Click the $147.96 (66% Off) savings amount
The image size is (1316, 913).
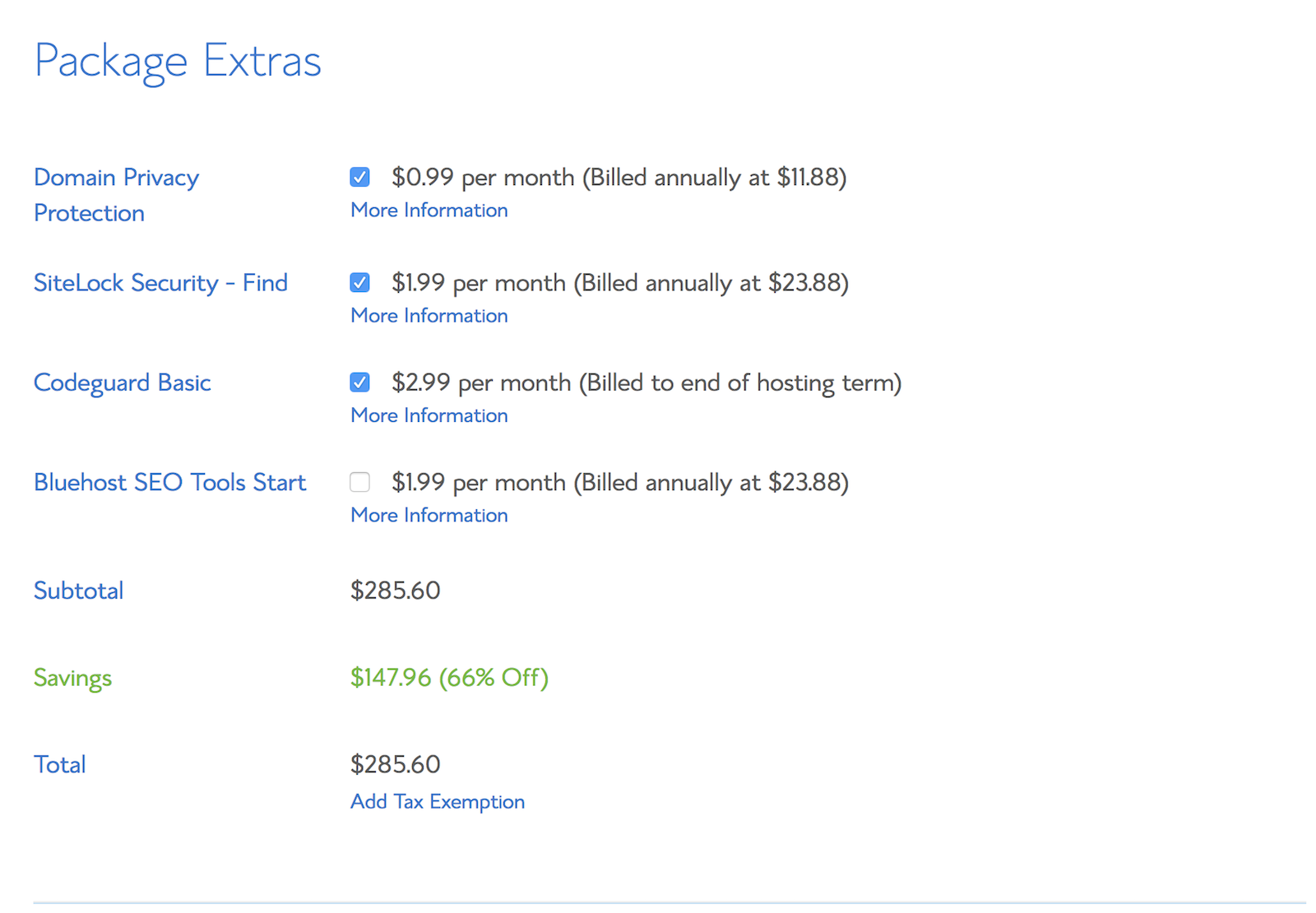point(449,678)
